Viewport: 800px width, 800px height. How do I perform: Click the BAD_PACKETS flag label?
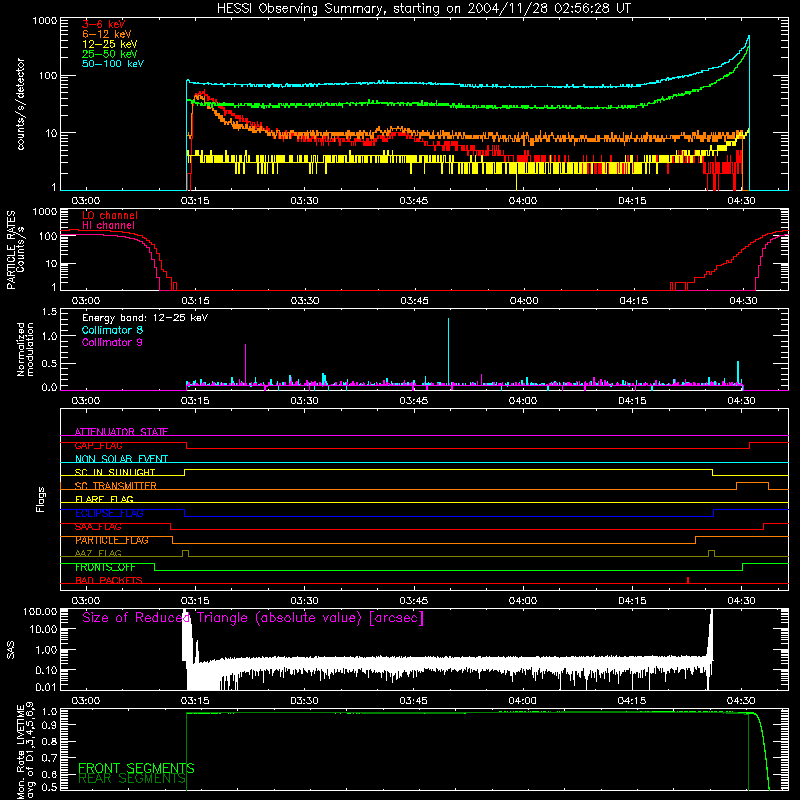109,581
